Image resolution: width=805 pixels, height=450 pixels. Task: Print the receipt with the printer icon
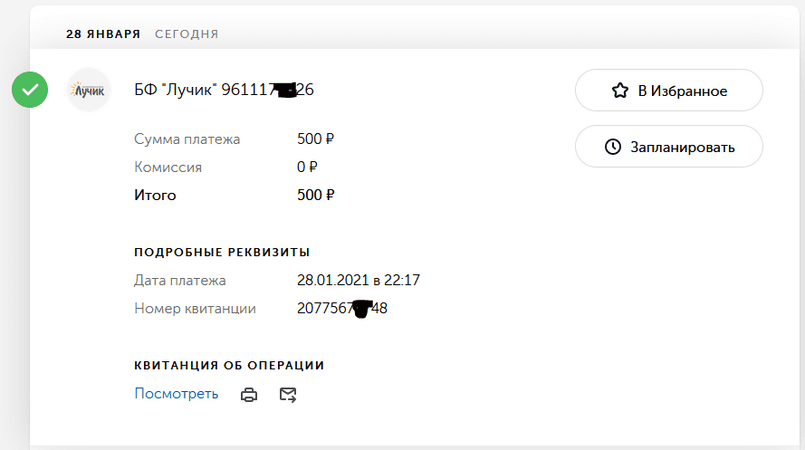click(x=249, y=395)
